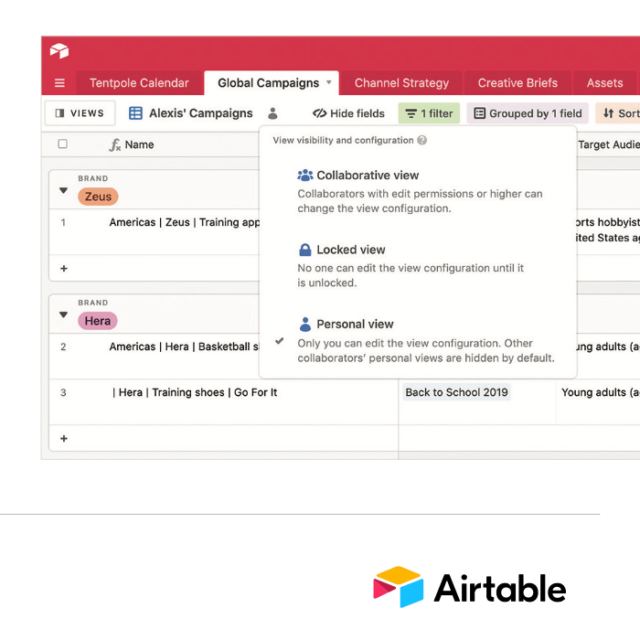
Task: Switch to Tentpole Calendar tab
Action: click(139, 83)
